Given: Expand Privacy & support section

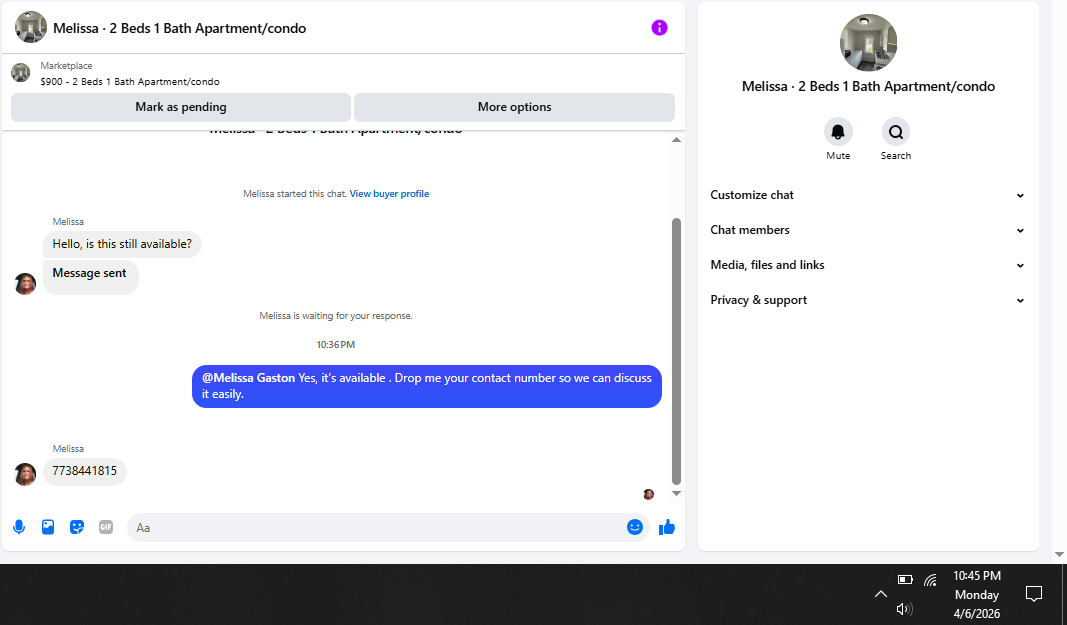Looking at the screenshot, I should coord(868,300).
